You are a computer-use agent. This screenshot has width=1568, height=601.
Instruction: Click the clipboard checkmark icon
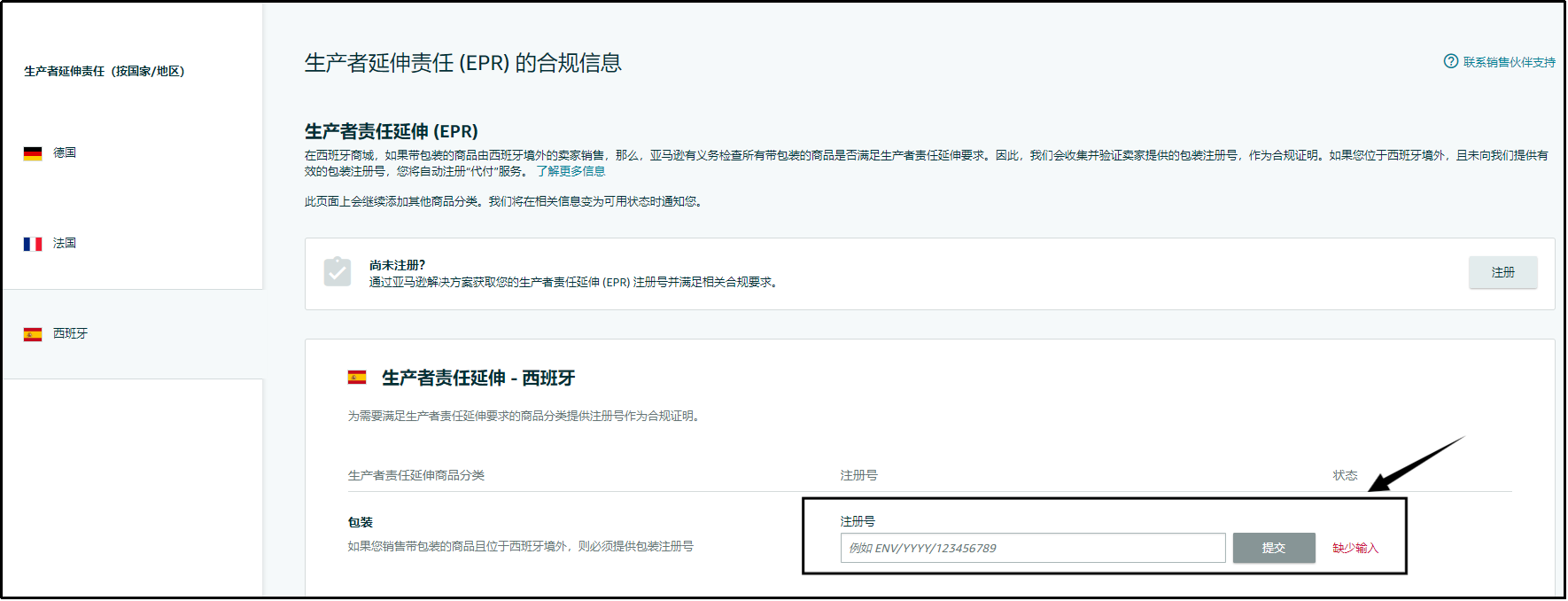[x=337, y=271]
